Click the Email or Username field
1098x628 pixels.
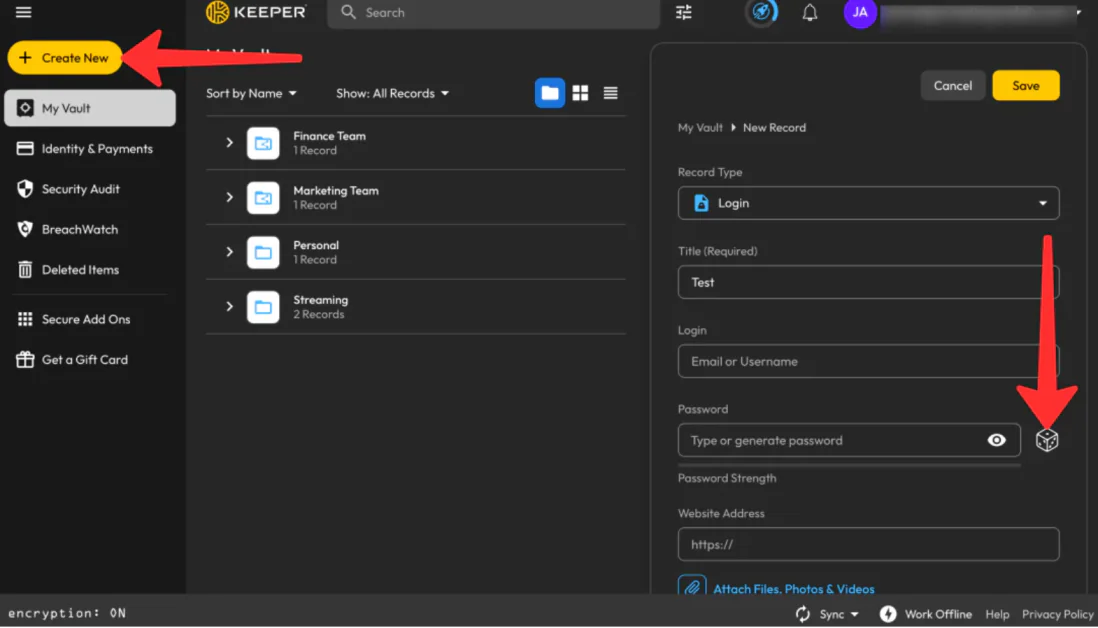tap(868, 361)
